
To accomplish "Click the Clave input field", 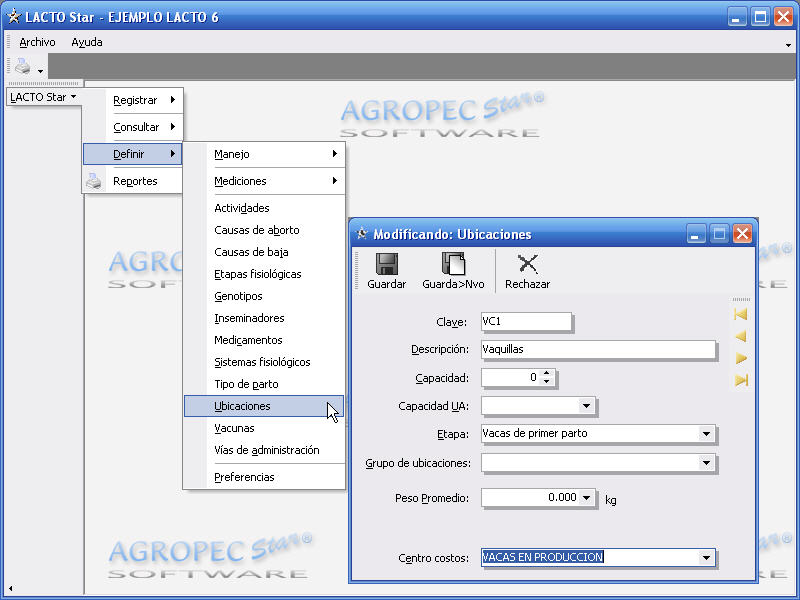I will pyautogui.click(x=526, y=321).
